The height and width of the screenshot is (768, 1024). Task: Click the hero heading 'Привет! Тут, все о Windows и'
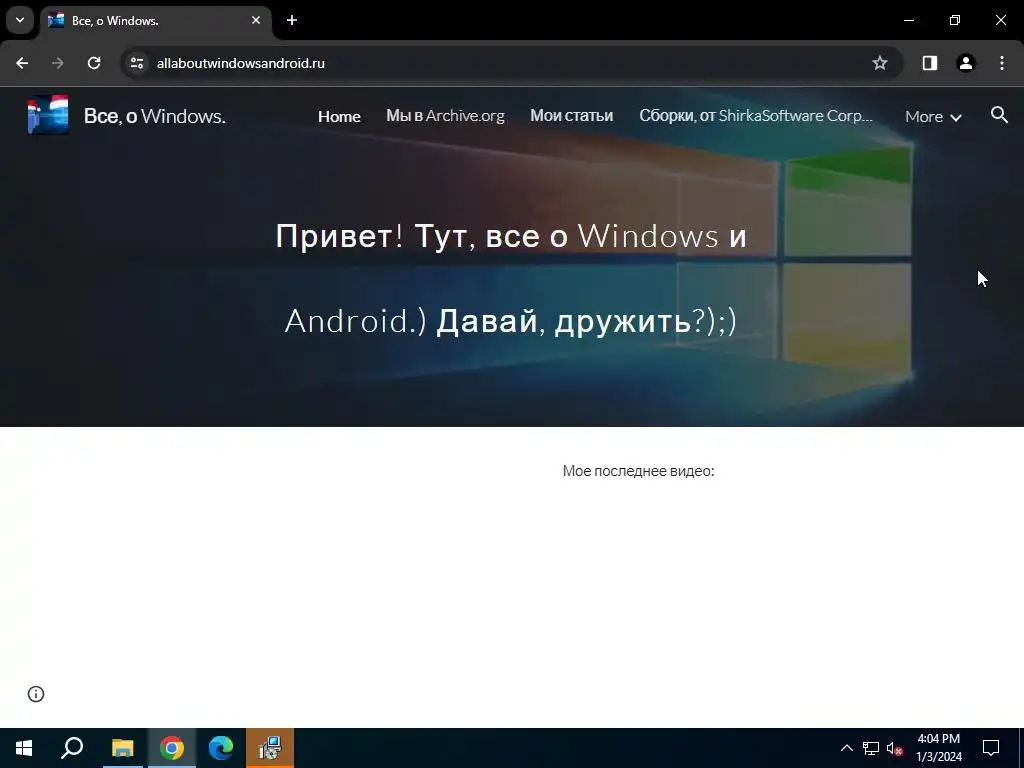coord(511,236)
